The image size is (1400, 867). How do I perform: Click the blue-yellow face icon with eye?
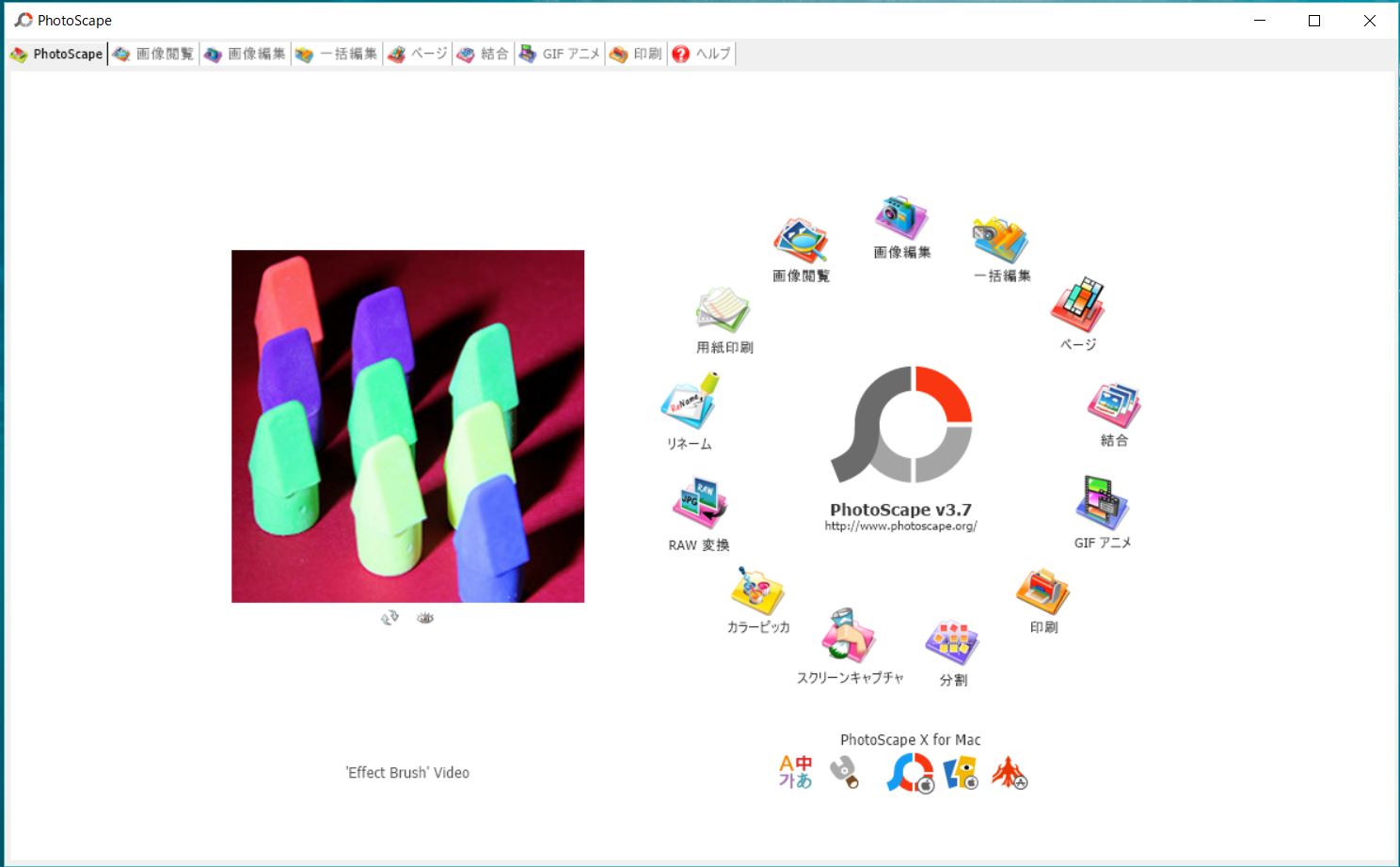tap(961, 773)
